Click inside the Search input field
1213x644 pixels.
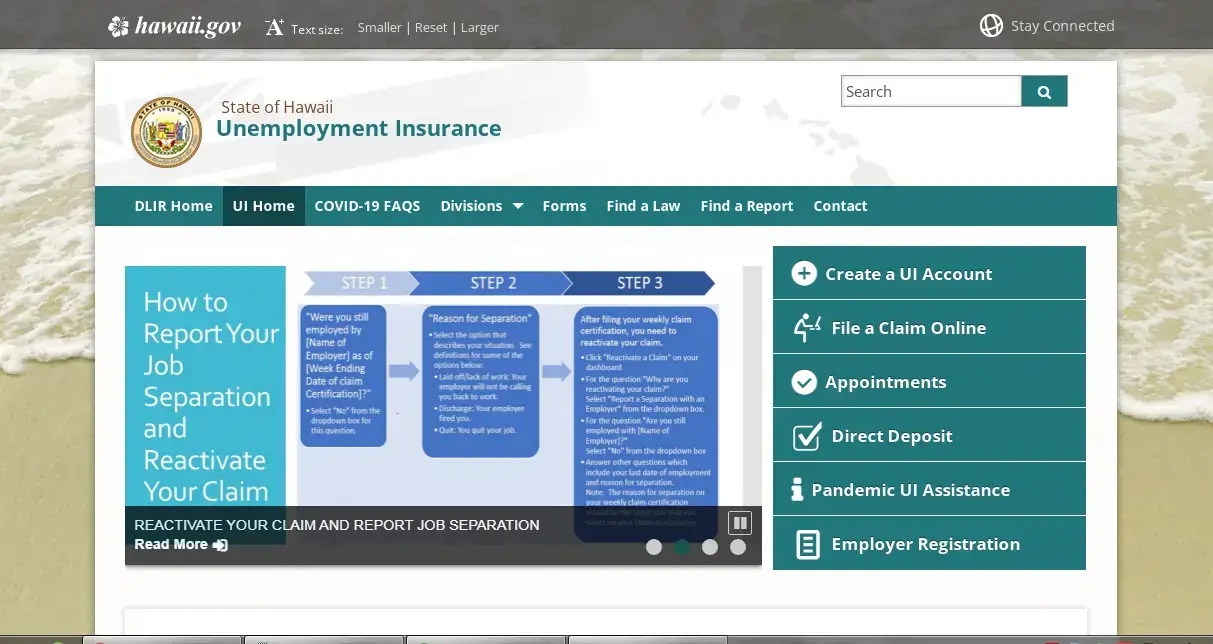tap(930, 90)
